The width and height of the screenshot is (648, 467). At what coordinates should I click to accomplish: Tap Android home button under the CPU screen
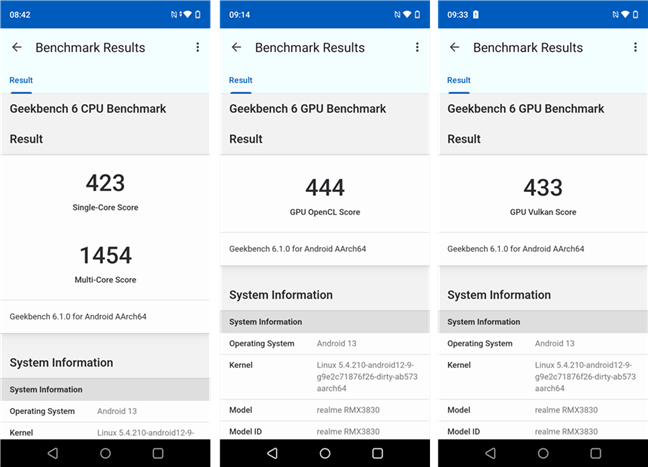pyautogui.click(x=105, y=453)
